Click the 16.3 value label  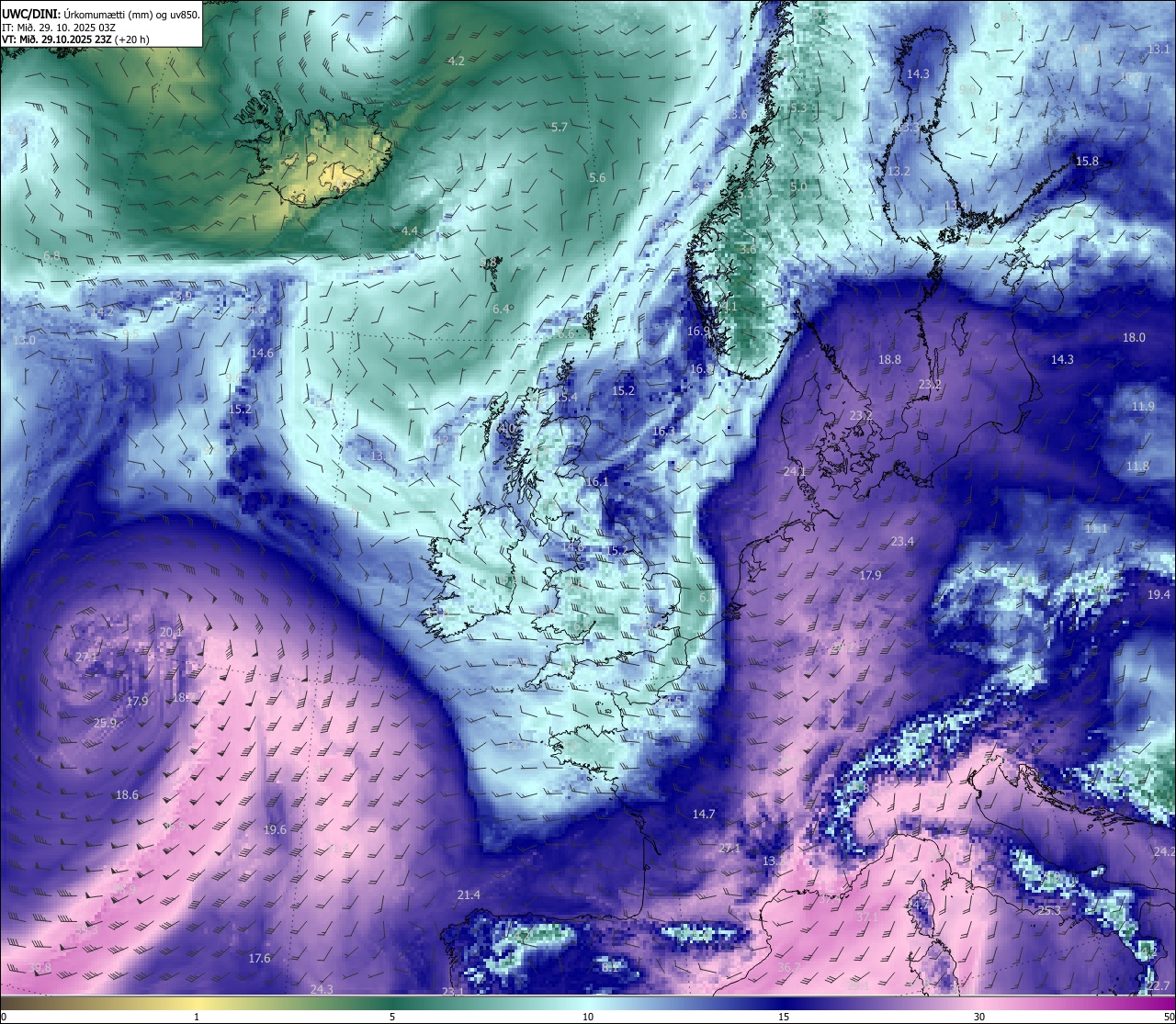[663, 432]
